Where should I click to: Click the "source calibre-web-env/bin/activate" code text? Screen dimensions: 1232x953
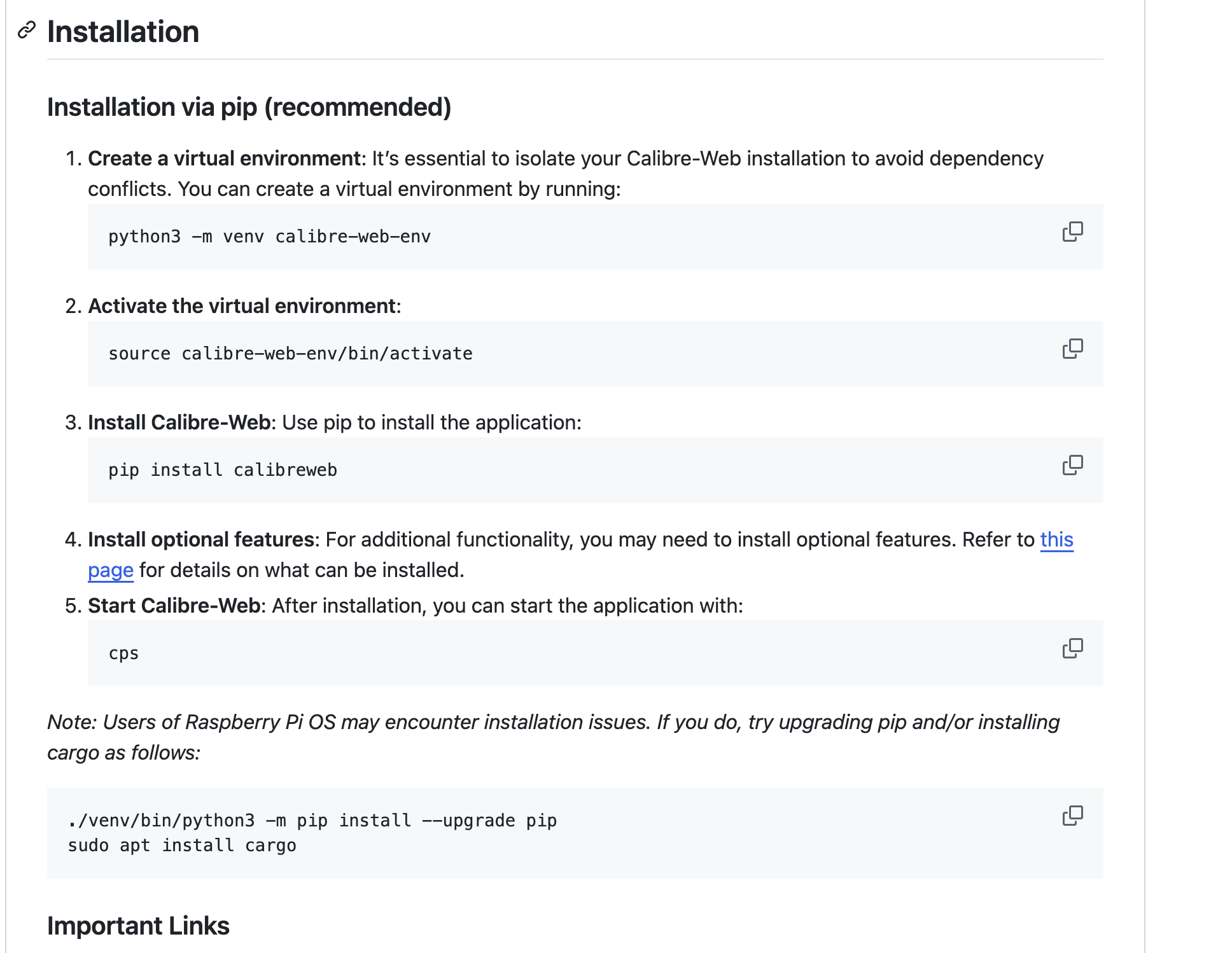(x=290, y=354)
